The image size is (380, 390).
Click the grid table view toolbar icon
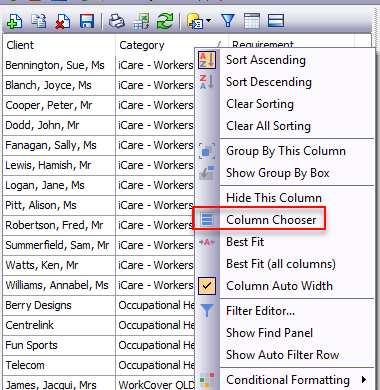(x=252, y=21)
